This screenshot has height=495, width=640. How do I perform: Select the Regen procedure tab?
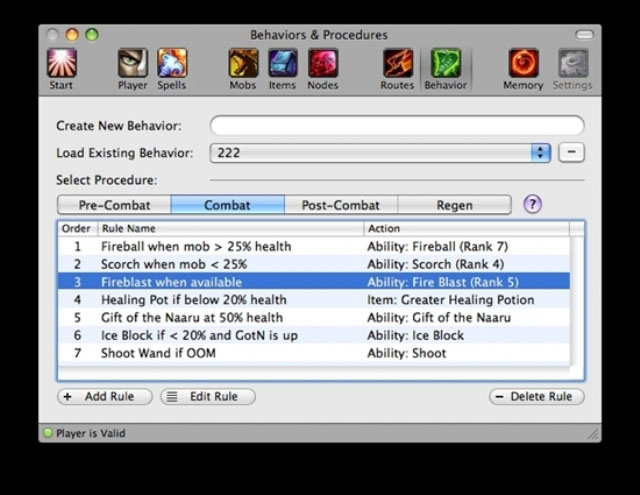click(x=454, y=205)
